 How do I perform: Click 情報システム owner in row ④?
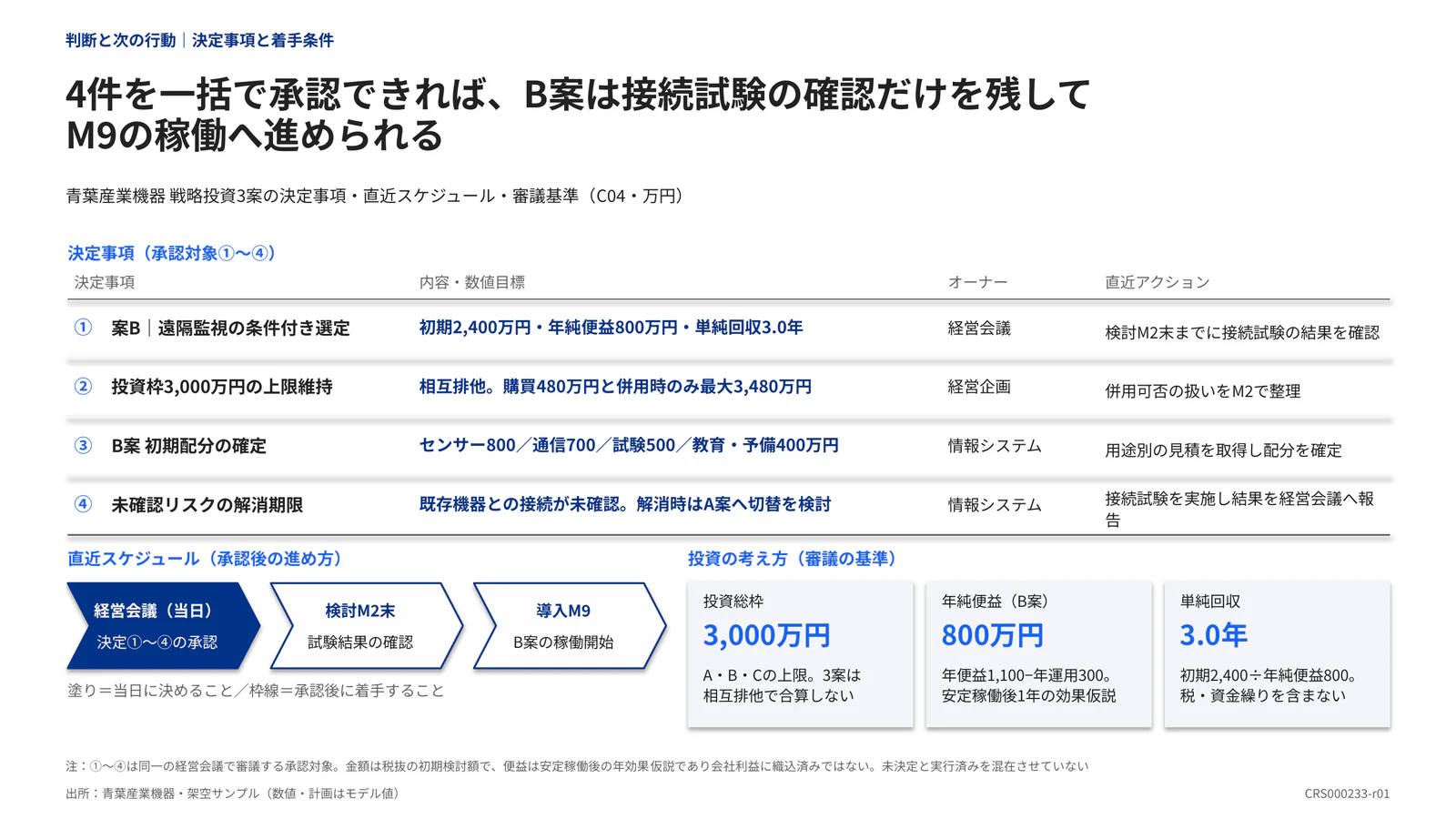tap(995, 505)
